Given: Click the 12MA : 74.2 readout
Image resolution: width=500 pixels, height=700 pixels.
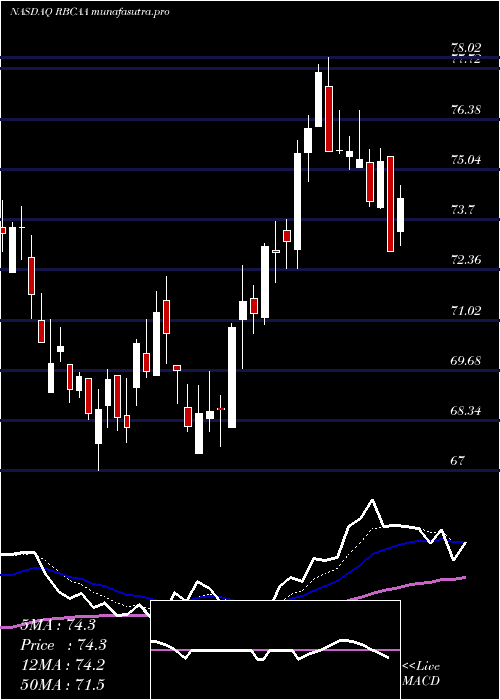Looking at the screenshot, I should coord(63,664).
